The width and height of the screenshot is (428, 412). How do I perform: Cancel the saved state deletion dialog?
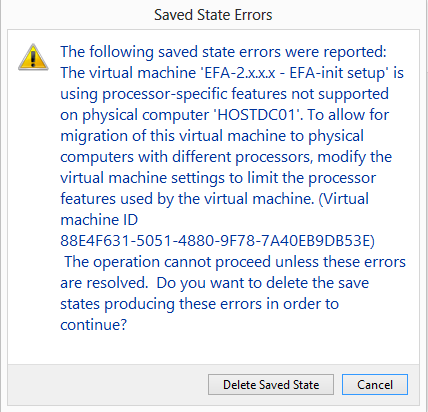(375, 385)
